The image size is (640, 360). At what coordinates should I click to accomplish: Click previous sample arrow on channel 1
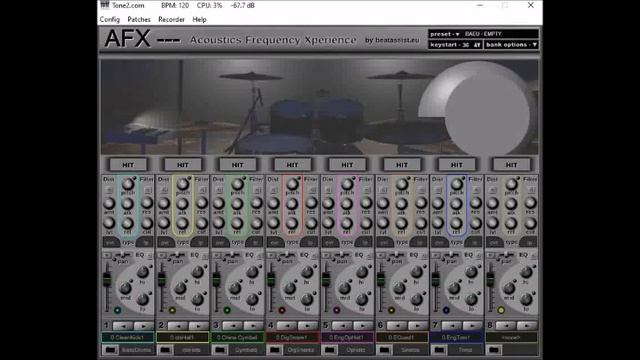click(122, 326)
